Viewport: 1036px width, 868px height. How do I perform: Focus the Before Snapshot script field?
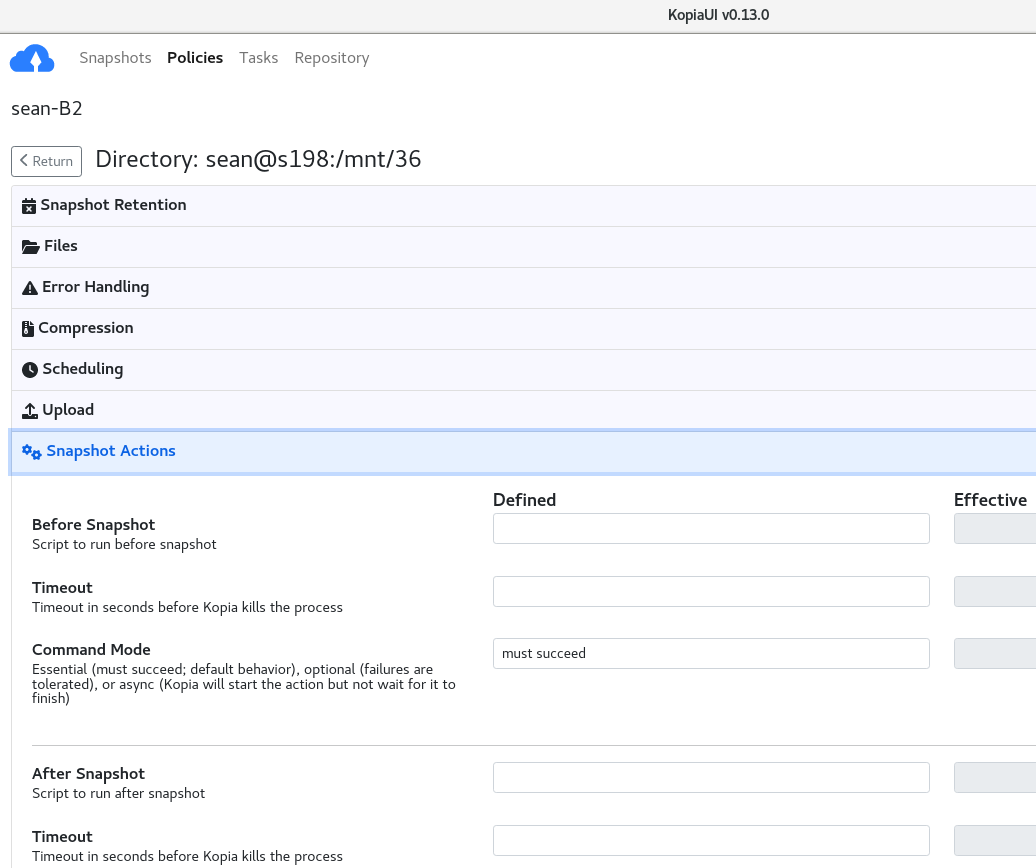click(x=711, y=528)
